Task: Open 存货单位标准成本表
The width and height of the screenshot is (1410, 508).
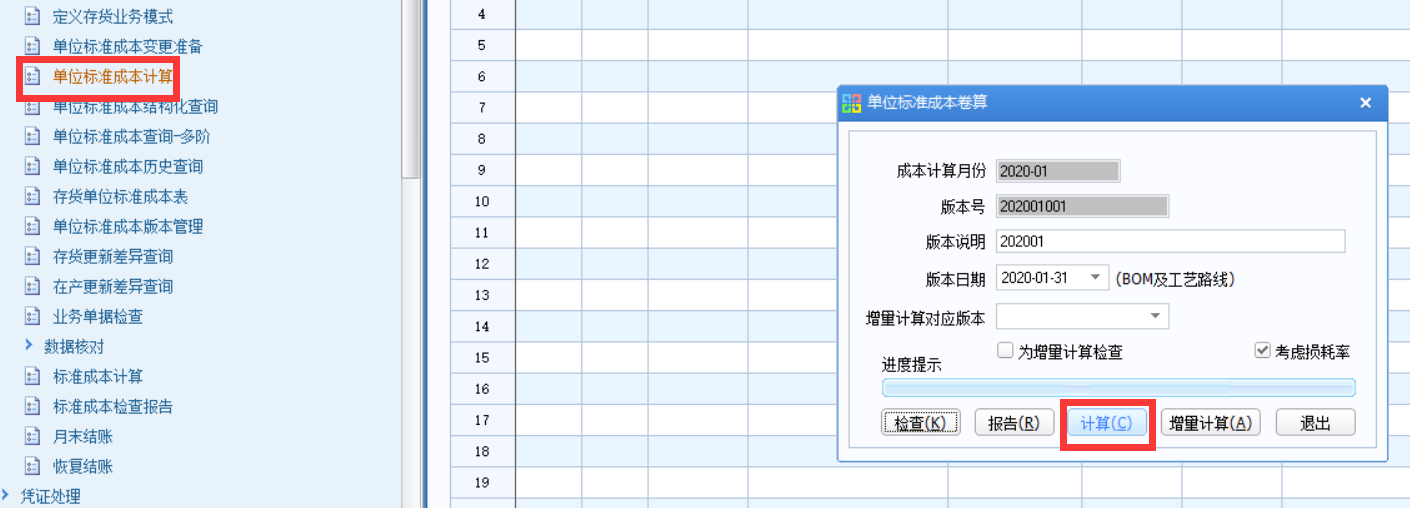Action: click(120, 197)
